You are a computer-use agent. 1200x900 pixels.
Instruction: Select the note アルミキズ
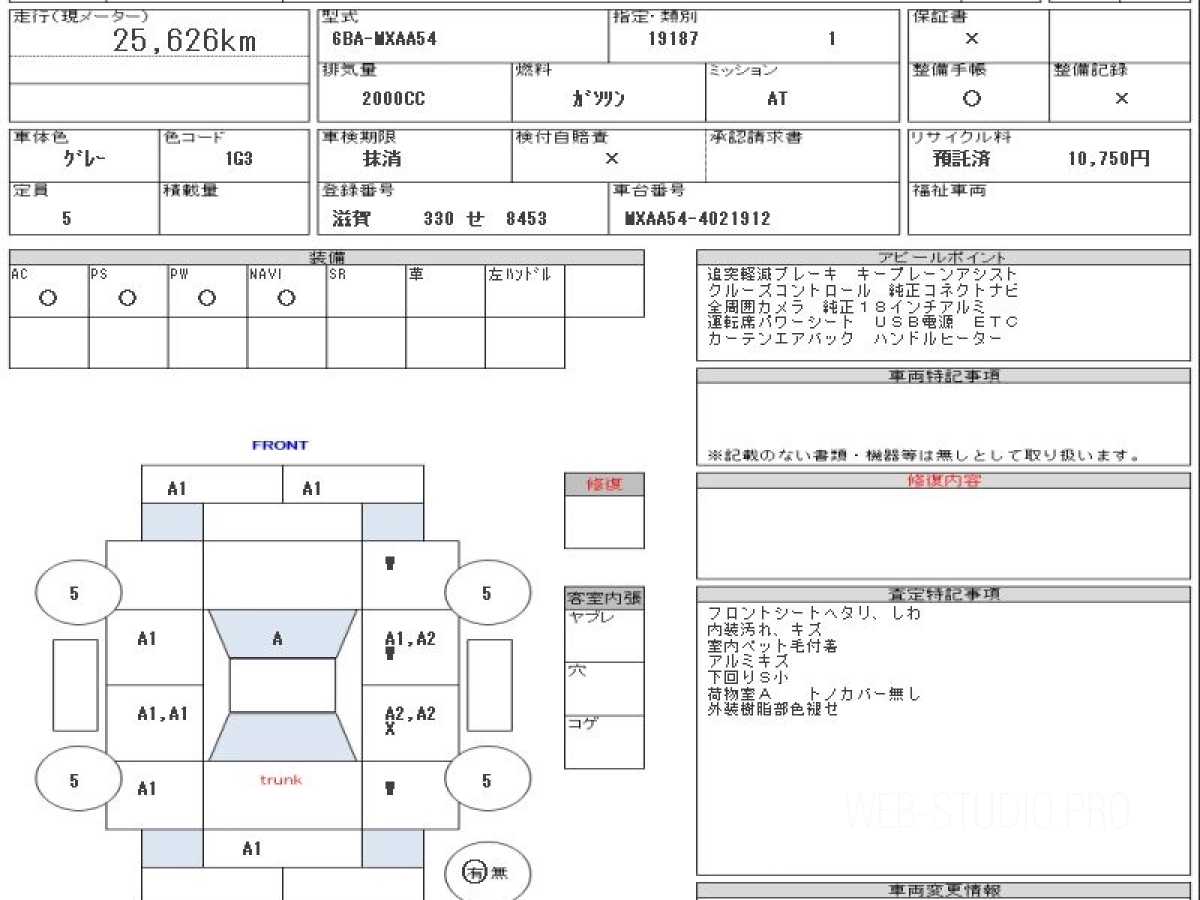tap(747, 662)
